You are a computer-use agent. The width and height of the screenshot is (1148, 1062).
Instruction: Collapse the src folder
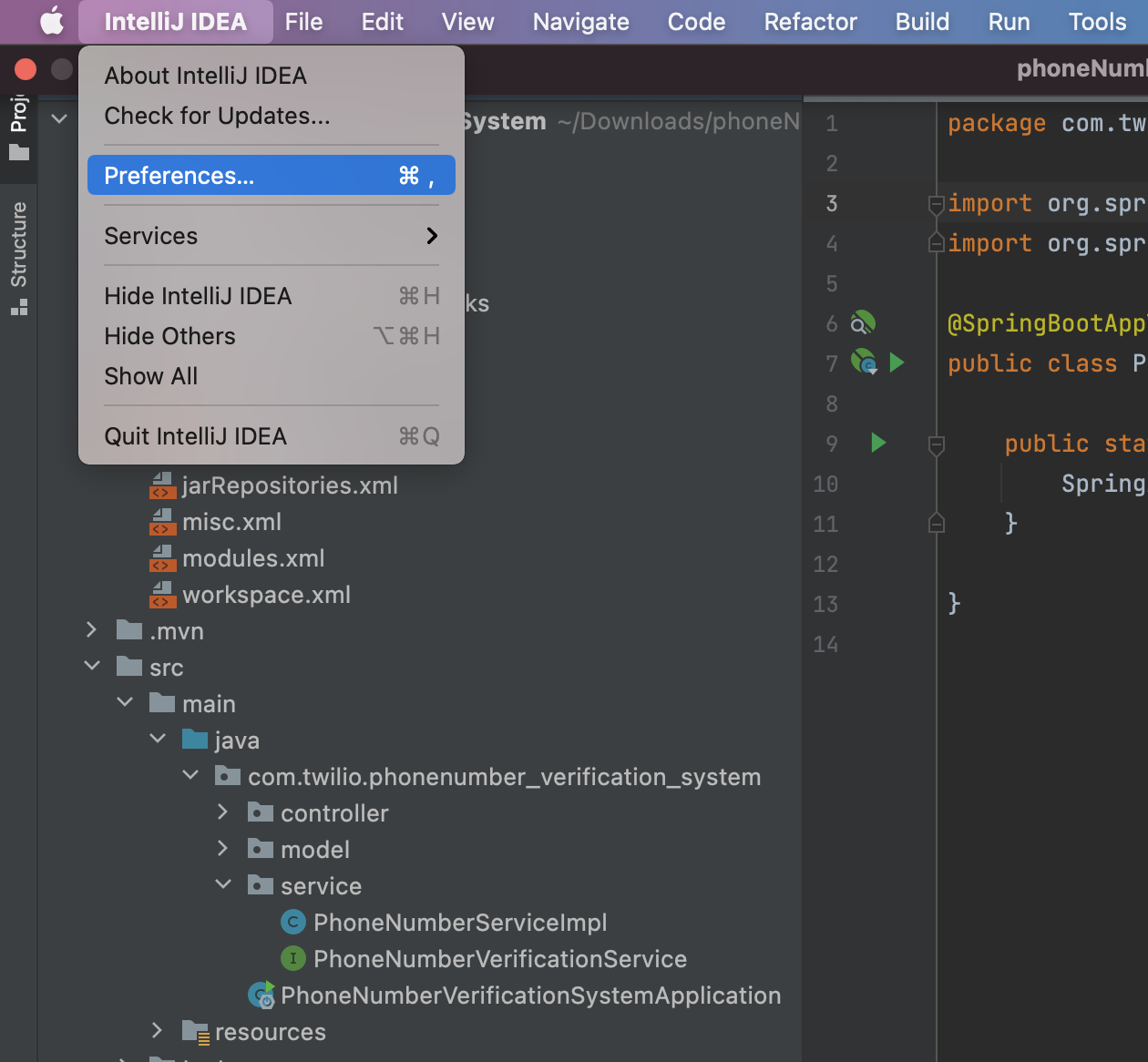91,666
